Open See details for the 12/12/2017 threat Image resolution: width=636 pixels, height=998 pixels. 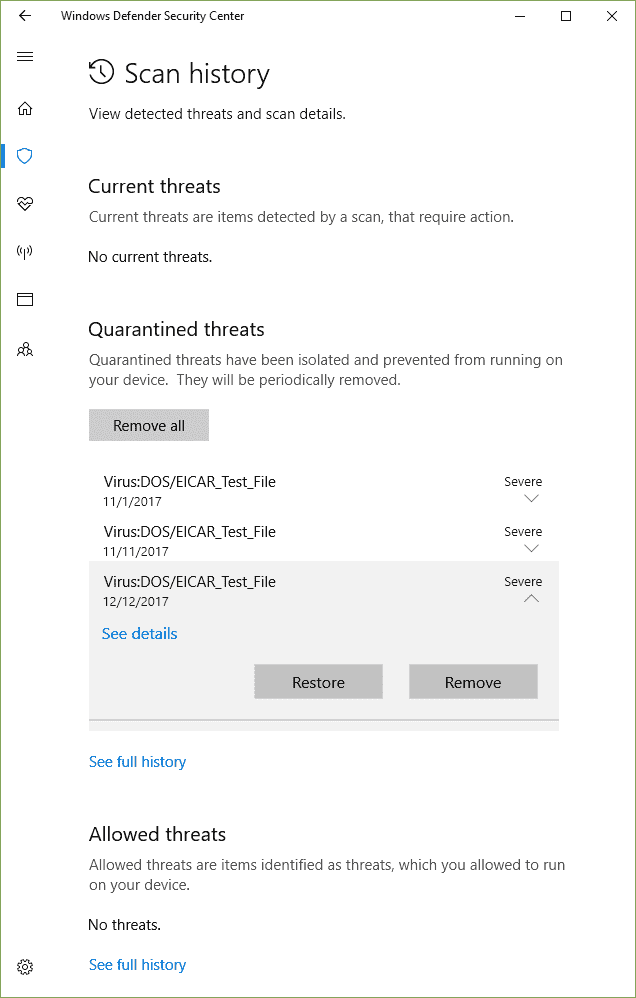coord(139,633)
